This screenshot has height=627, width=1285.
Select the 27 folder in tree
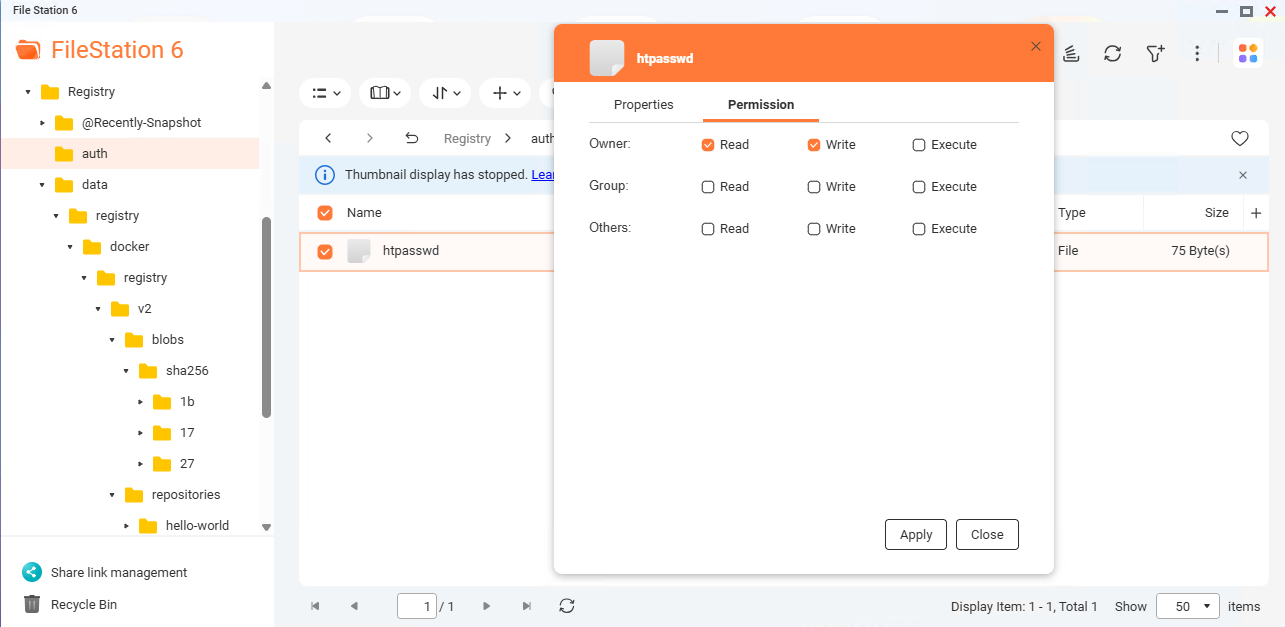click(187, 464)
